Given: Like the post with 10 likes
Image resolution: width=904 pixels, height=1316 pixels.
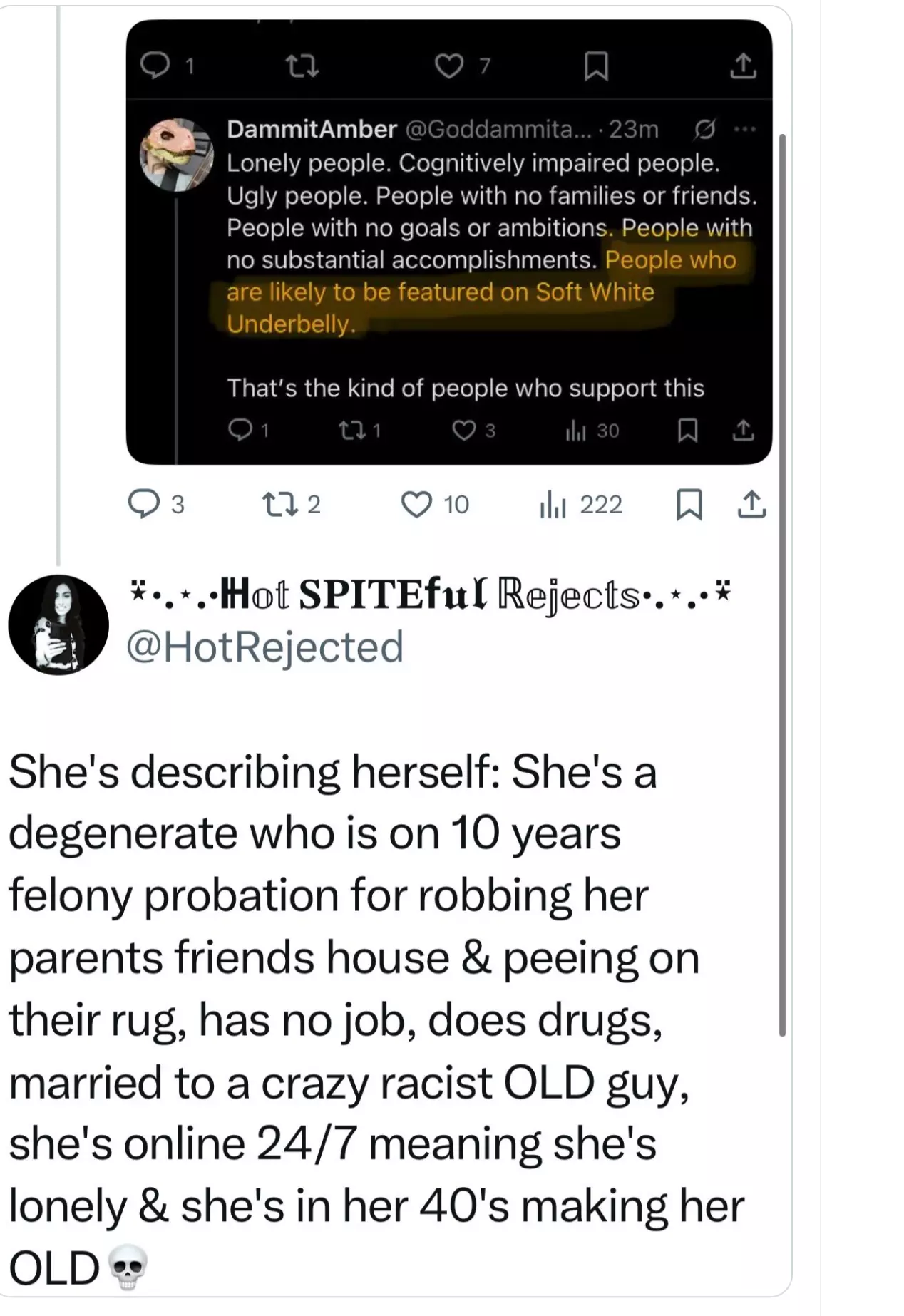Looking at the screenshot, I should 417,504.
